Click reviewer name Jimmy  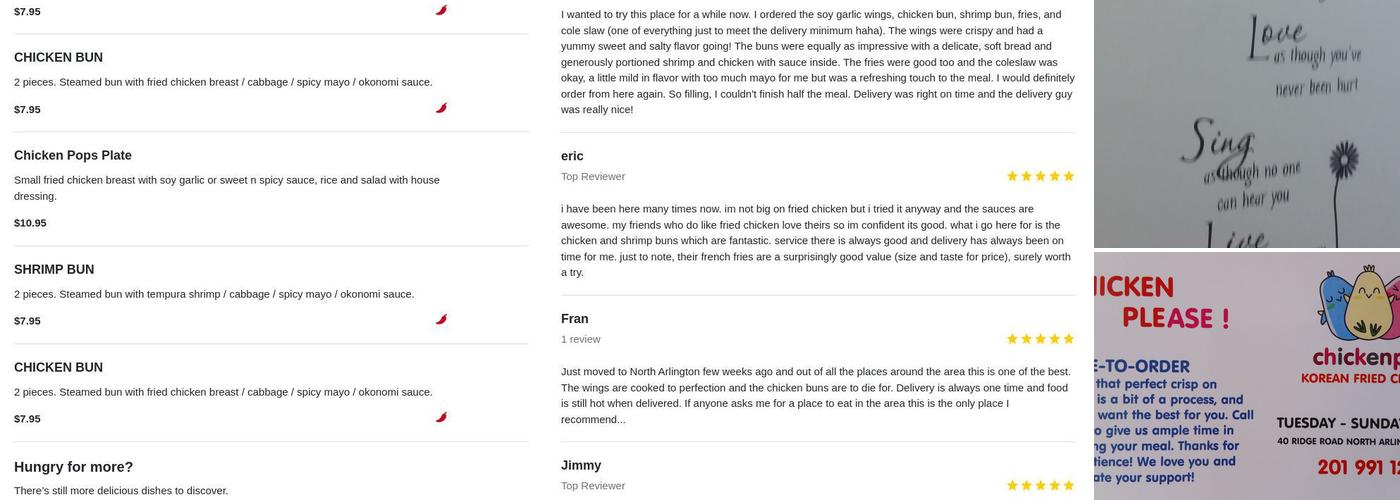(581, 465)
